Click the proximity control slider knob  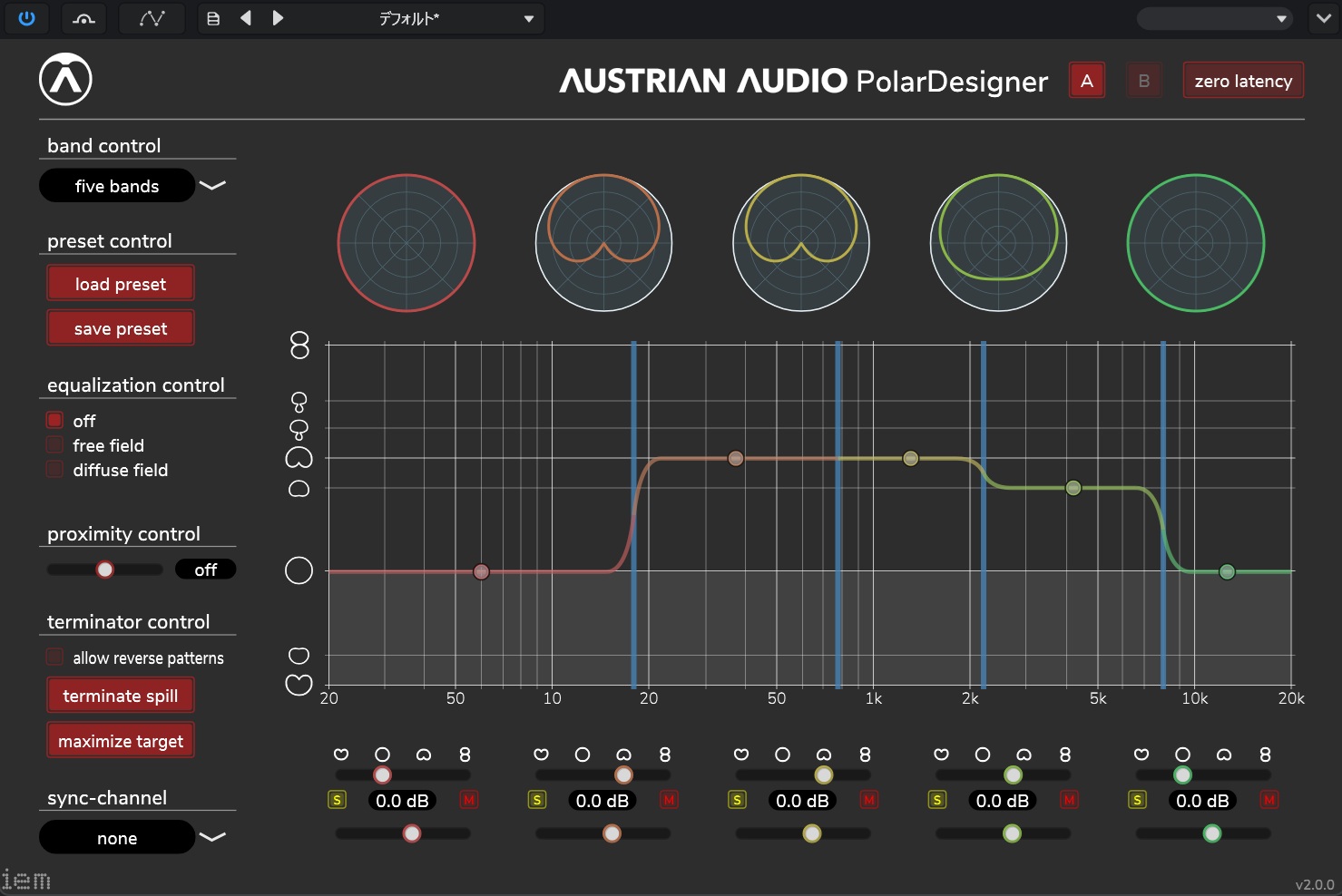point(105,570)
